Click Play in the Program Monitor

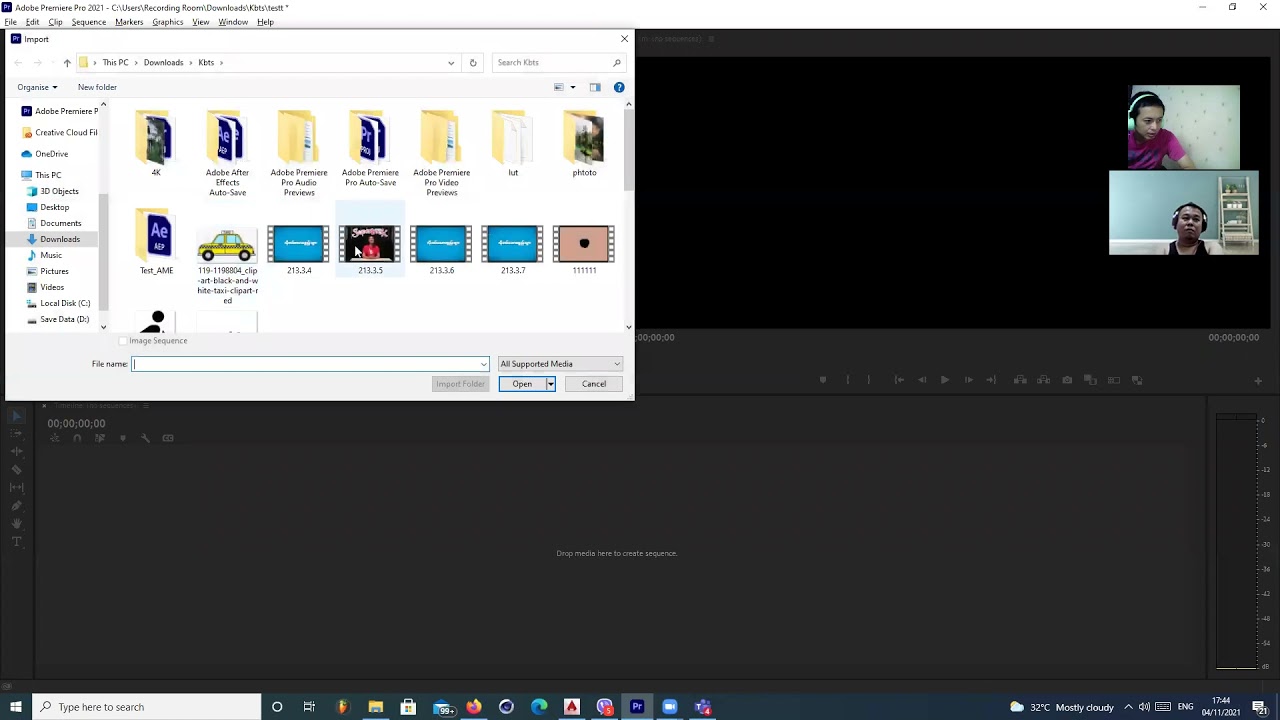(x=944, y=380)
